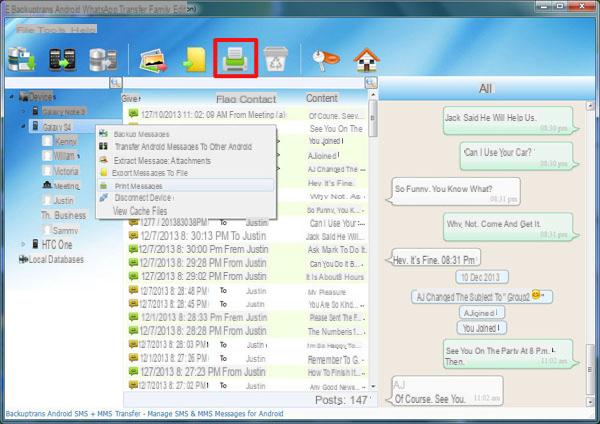The image size is (600, 424).
Task: Collapse the Galaxy S4 device node
Action: click(23, 126)
